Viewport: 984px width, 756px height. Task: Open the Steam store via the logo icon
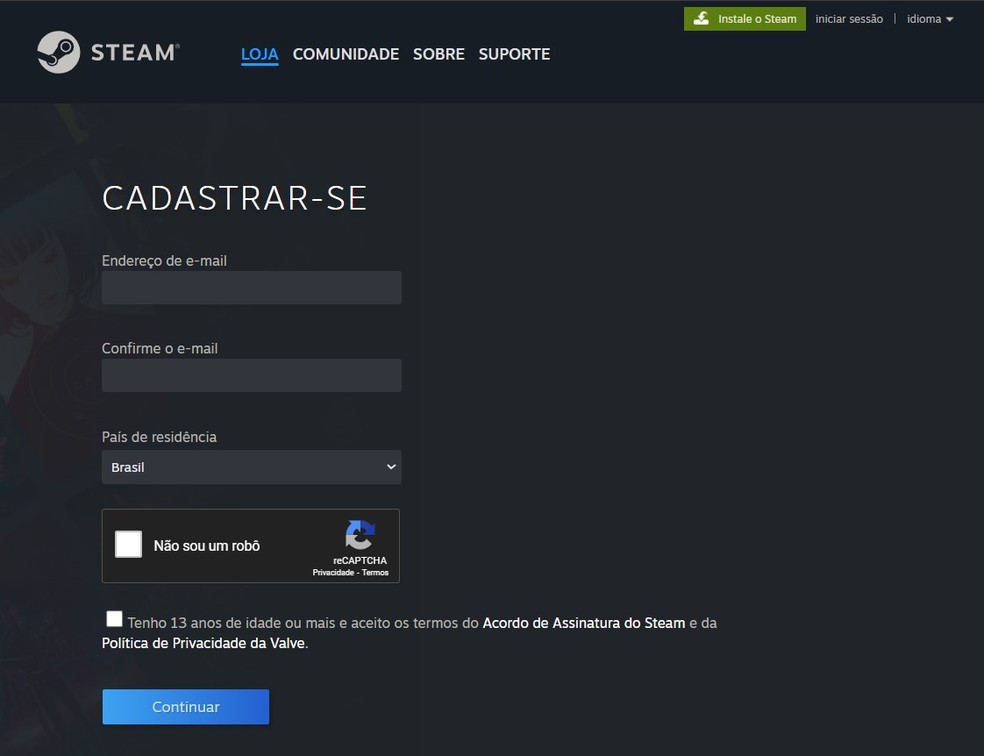point(57,51)
